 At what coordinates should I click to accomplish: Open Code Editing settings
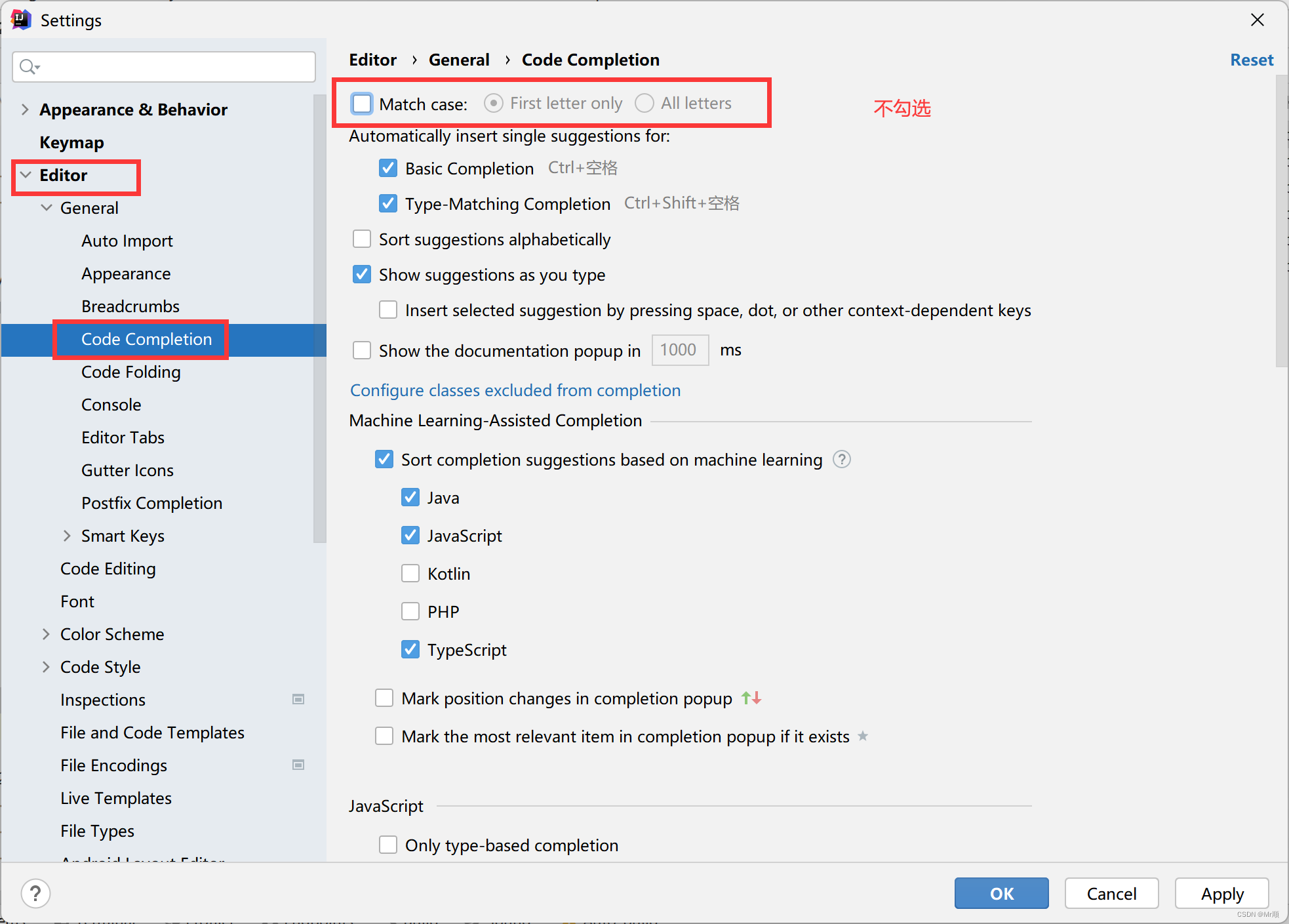tap(108, 569)
